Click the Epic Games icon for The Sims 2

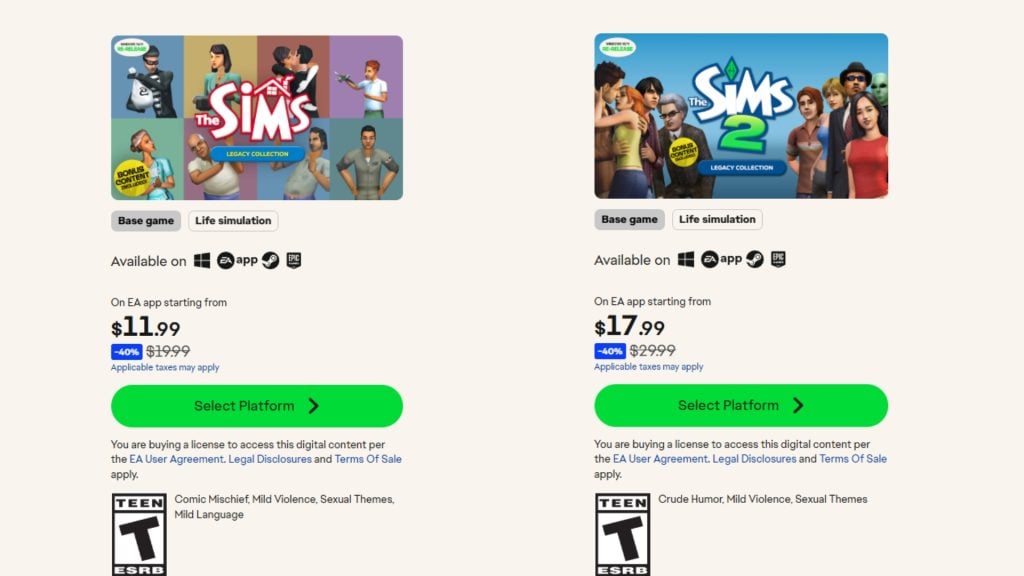[777, 260]
